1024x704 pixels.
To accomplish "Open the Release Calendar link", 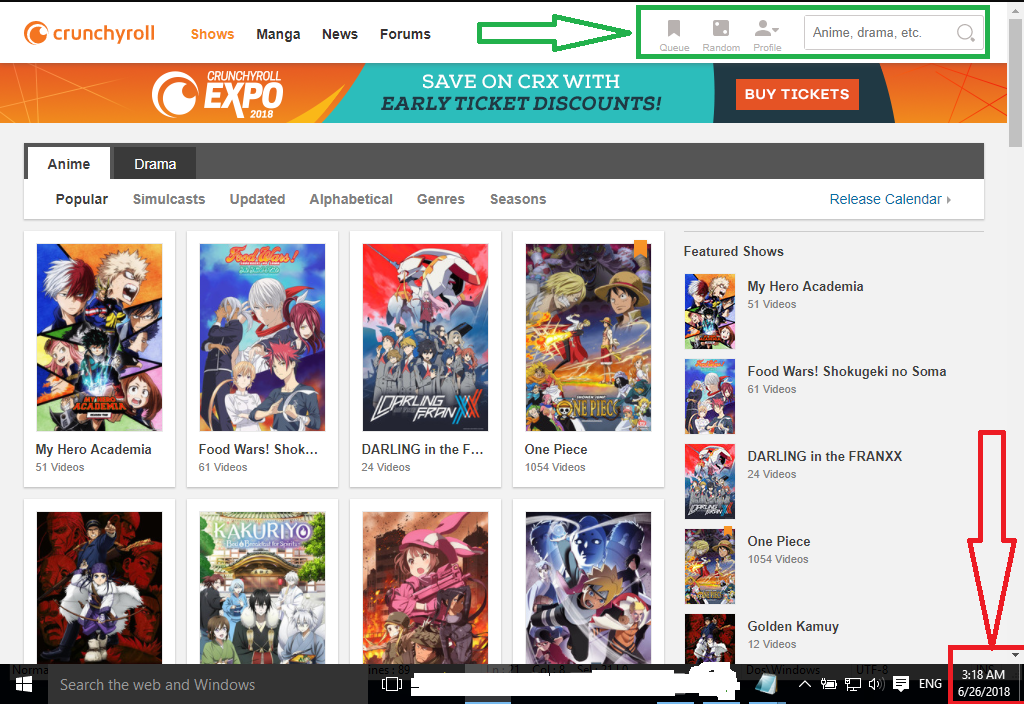I will click(x=889, y=199).
